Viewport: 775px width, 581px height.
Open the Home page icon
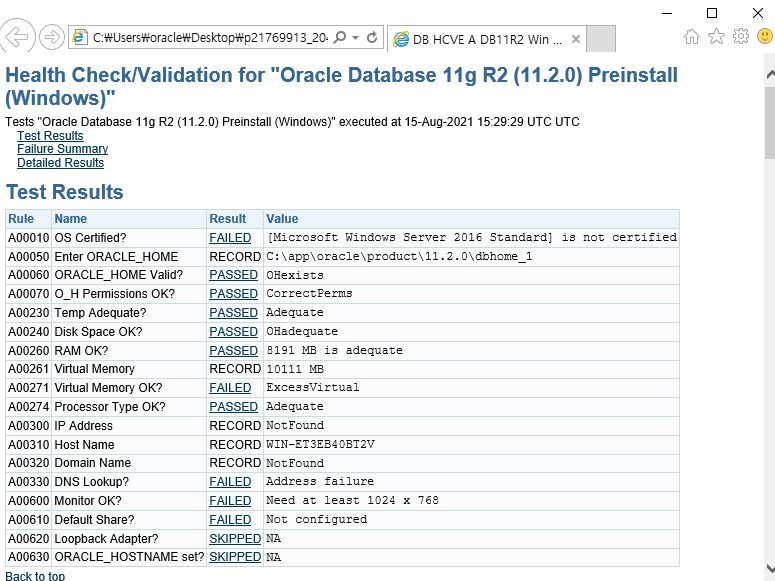(692, 37)
